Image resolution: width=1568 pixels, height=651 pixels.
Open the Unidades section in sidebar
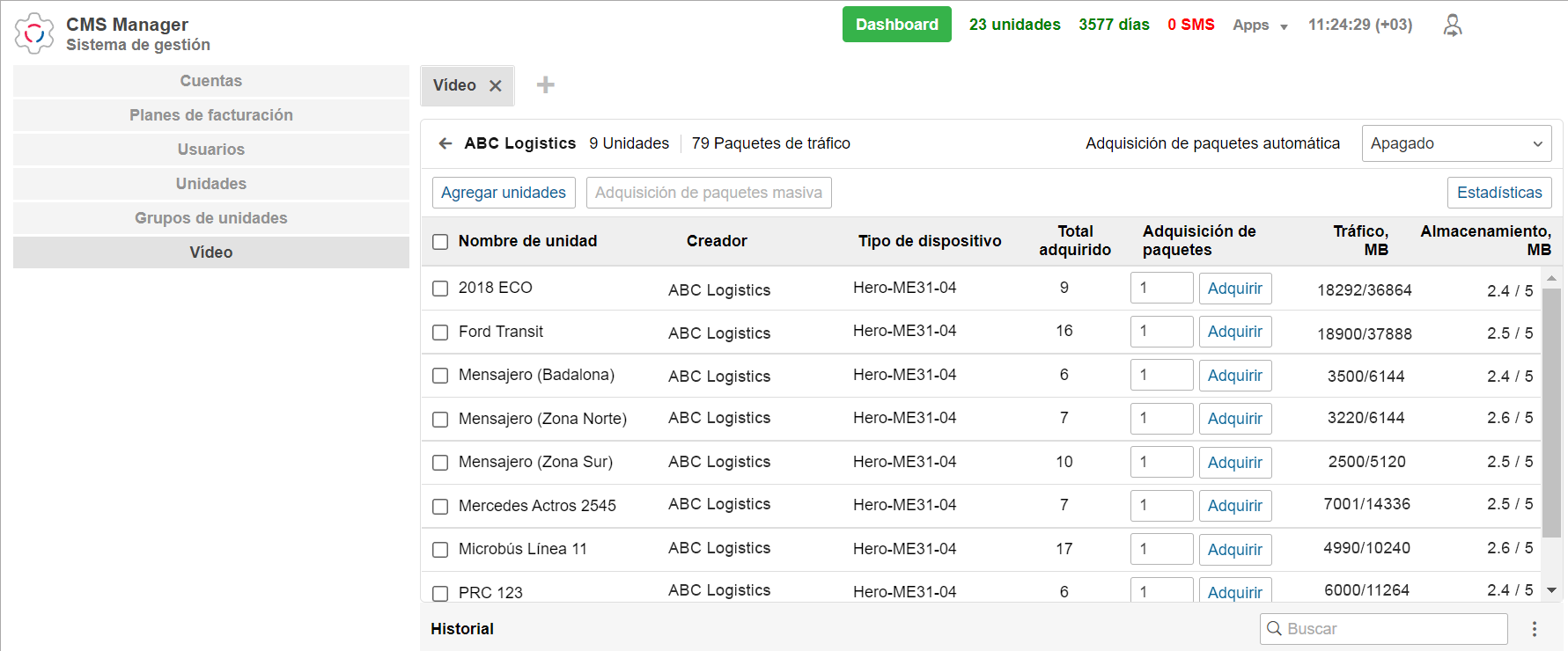pos(211,184)
